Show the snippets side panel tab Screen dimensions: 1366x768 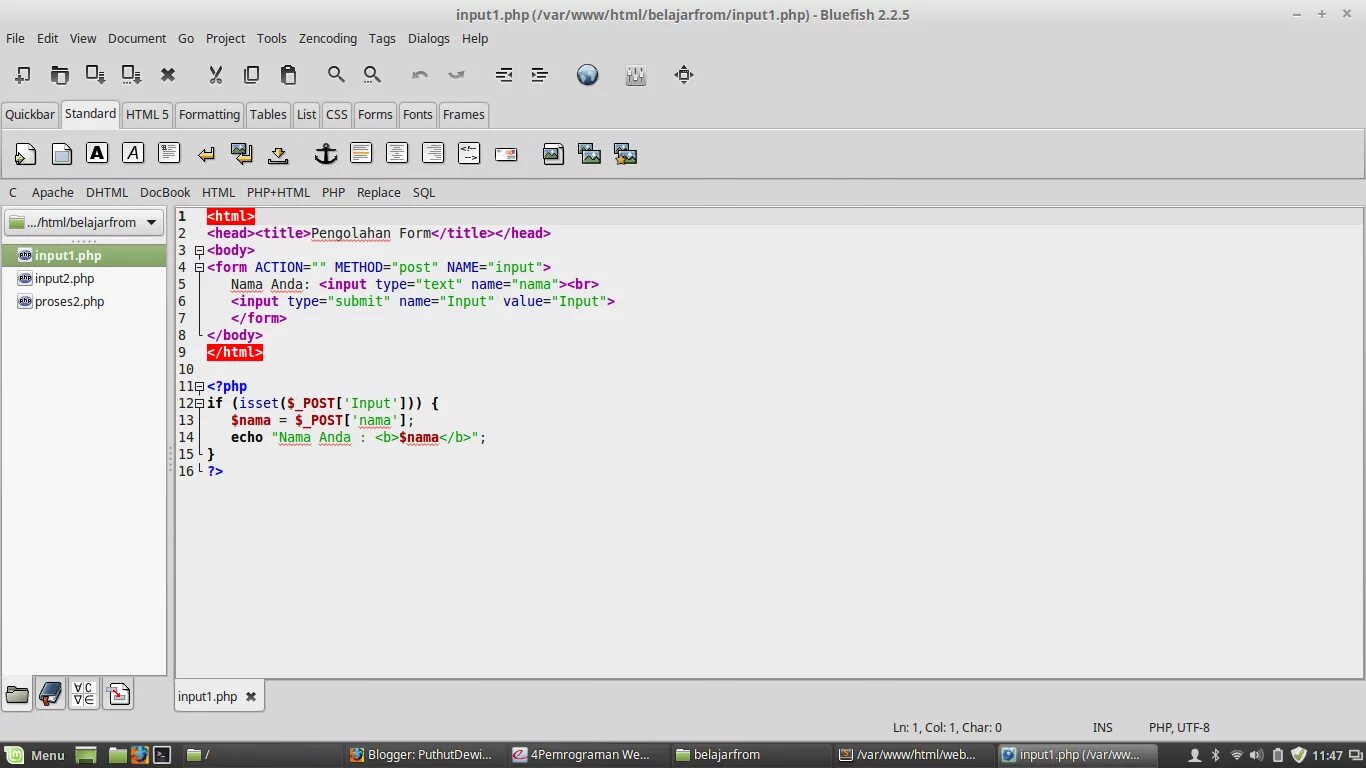tap(118, 694)
